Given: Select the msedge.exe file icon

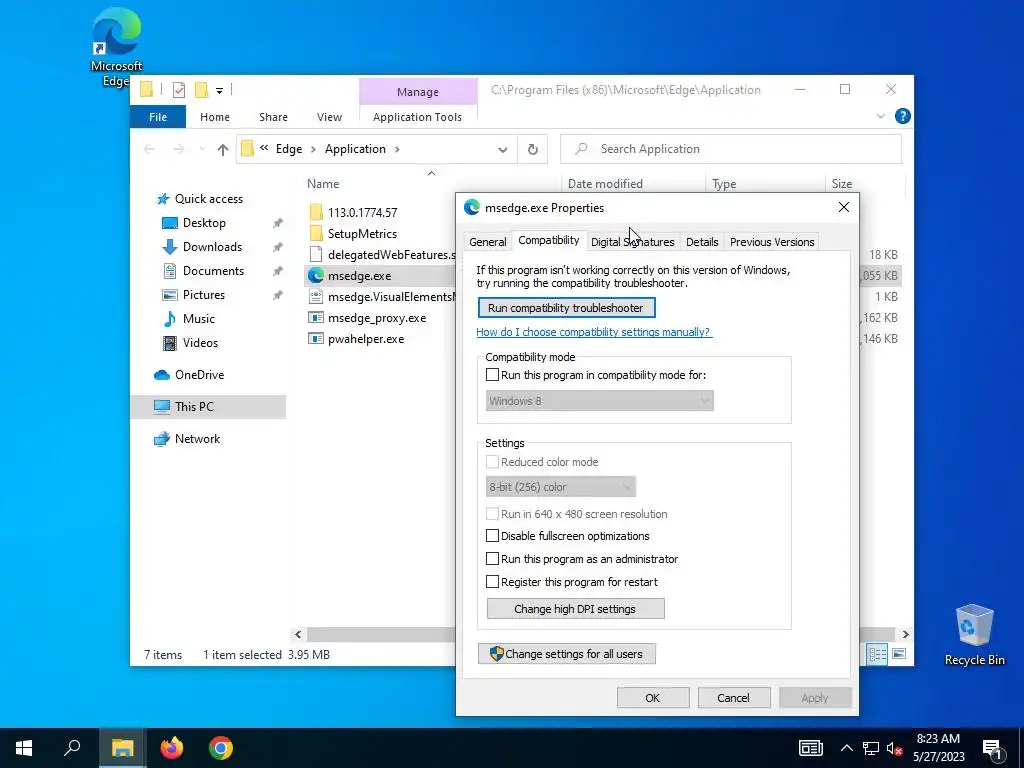Looking at the screenshot, I should point(316,276).
